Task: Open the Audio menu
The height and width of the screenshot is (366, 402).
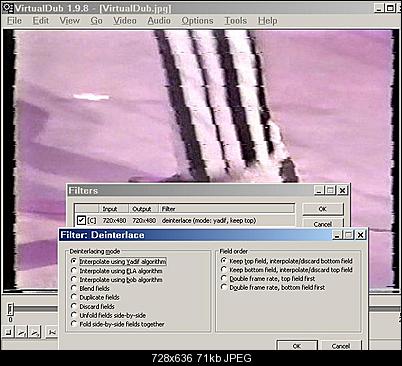Action: 159,21
